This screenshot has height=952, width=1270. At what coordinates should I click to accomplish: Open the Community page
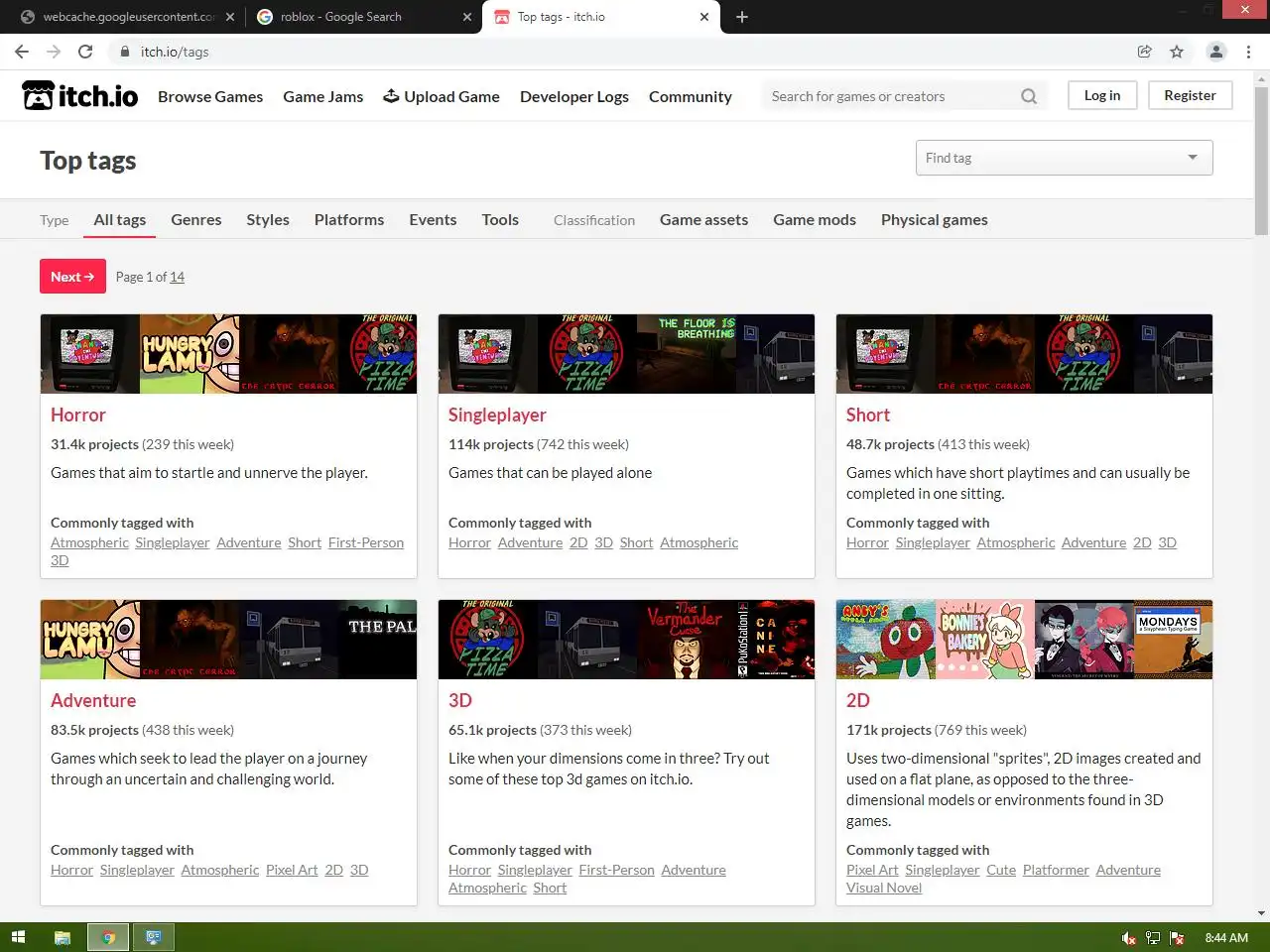click(691, 96)
